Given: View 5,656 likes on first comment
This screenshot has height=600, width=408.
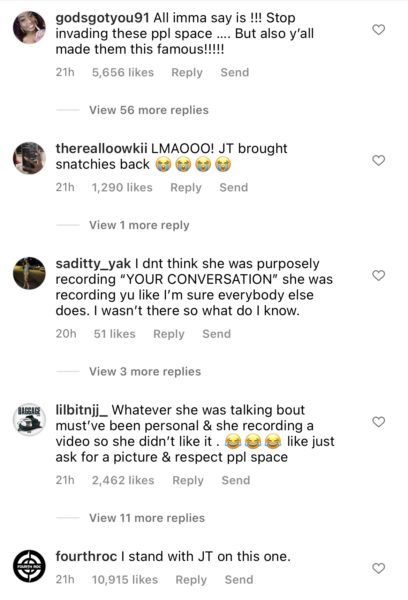Looking at the screenshot, I should pyautogui.click(x=123, y=72).
